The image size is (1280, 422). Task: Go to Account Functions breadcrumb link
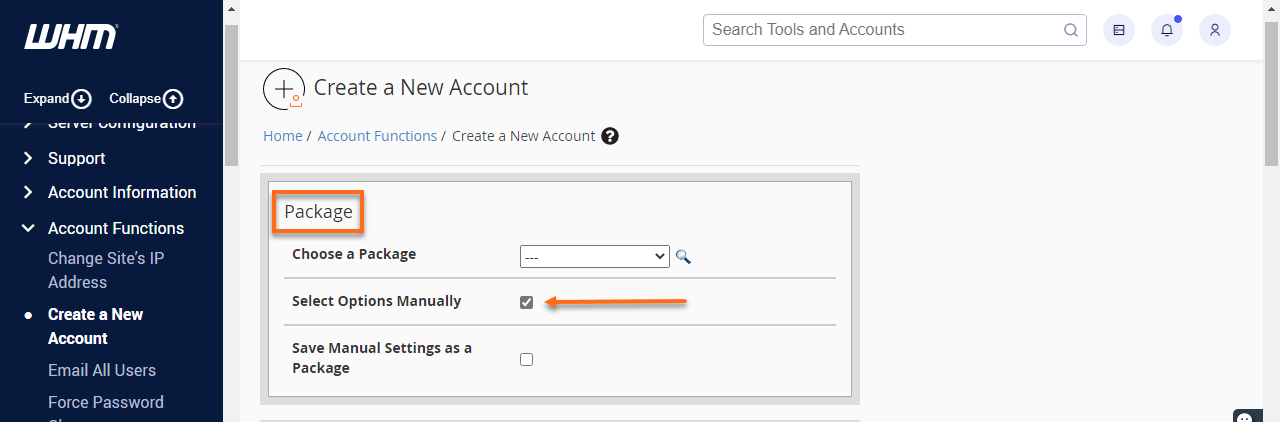coord(377,136)
